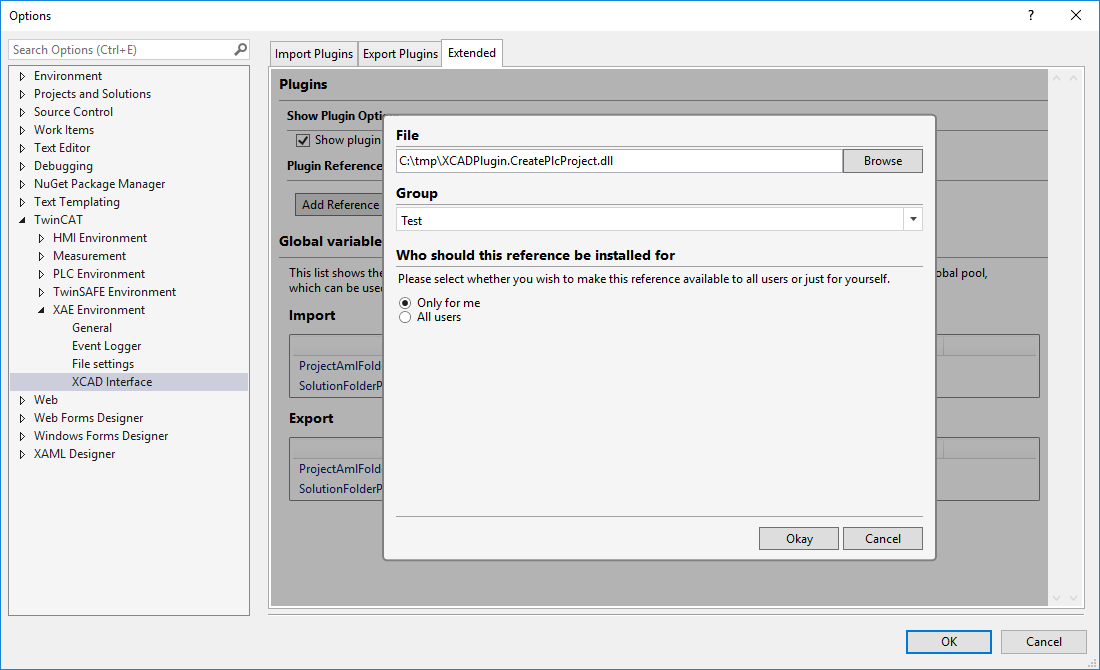1100x670 pixels.
Task: Click SolutionFolderP entry in Import list
Action: 340,385
